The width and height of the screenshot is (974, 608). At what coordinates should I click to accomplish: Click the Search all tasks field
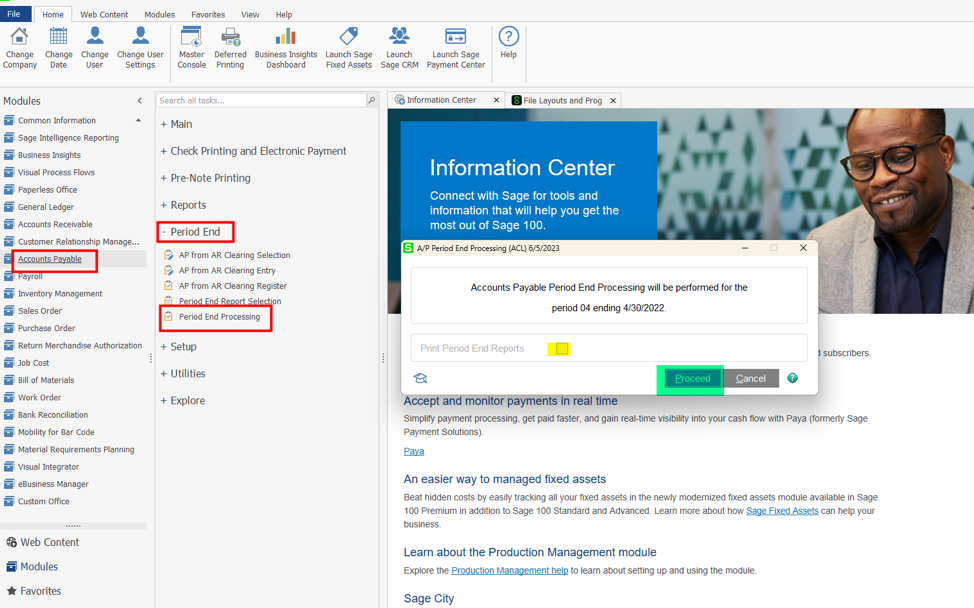261,100
